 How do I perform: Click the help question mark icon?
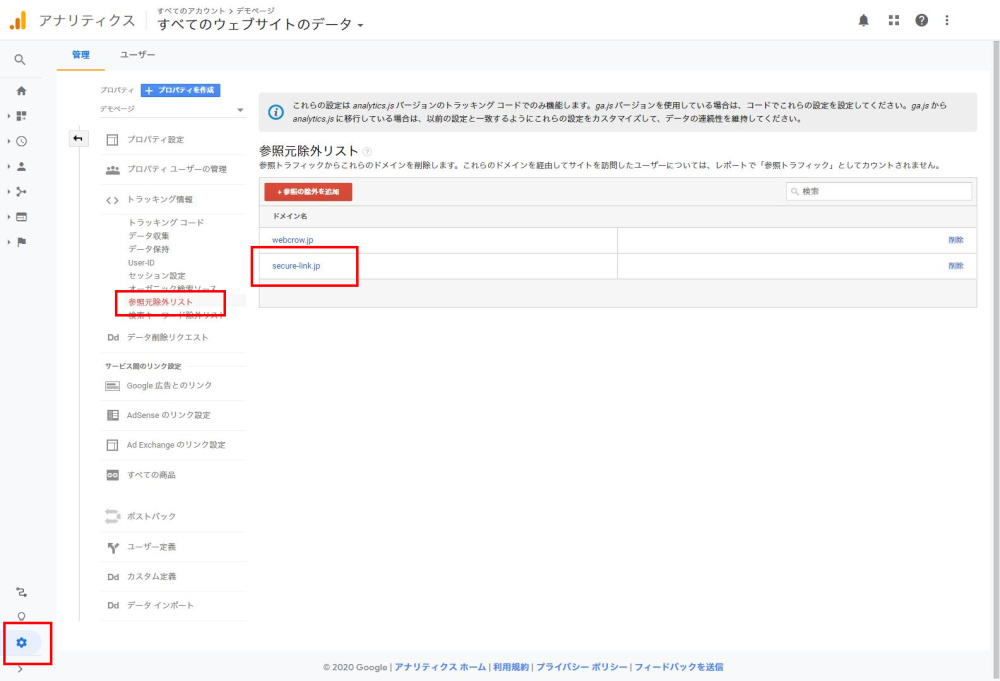coord(921,20)
